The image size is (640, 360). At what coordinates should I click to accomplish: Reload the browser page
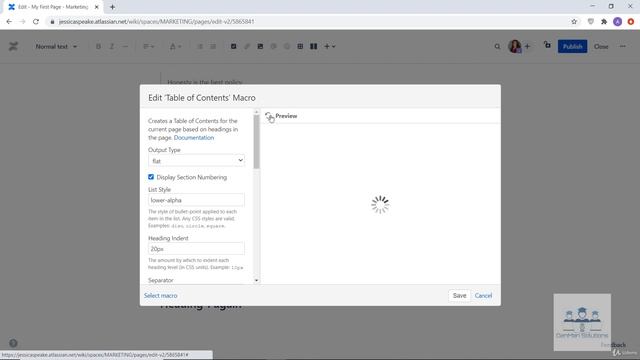pos(36,22)
